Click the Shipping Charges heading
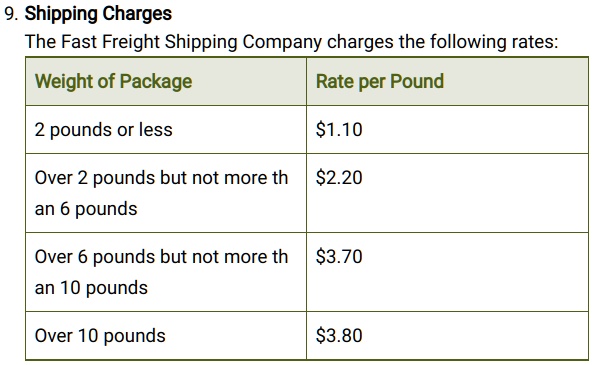Image resolution: width=593 pixels, height=365 pixels. [x=98, y=14]
